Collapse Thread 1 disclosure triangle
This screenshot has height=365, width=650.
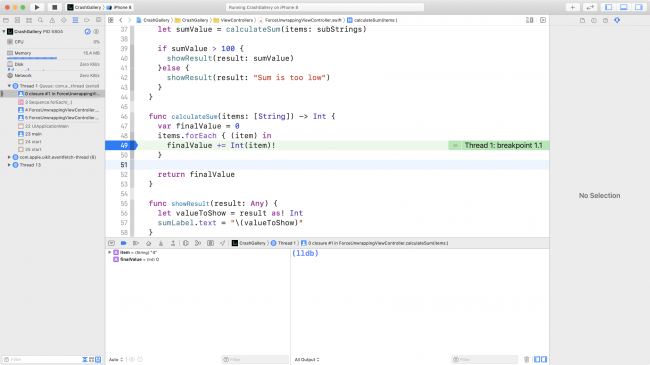click(9, 86)
